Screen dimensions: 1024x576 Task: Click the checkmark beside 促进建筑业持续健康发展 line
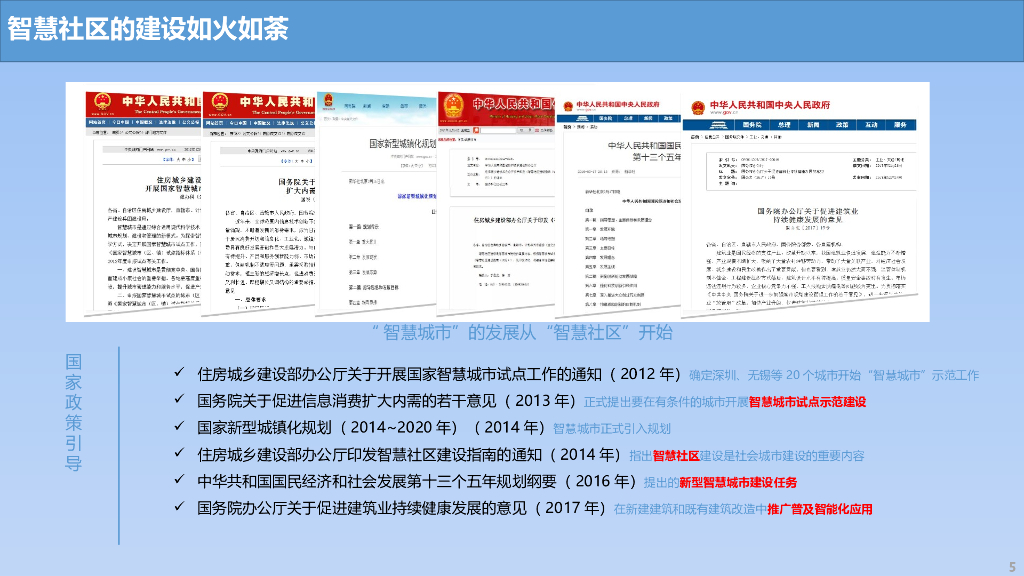tap(179, 505)
